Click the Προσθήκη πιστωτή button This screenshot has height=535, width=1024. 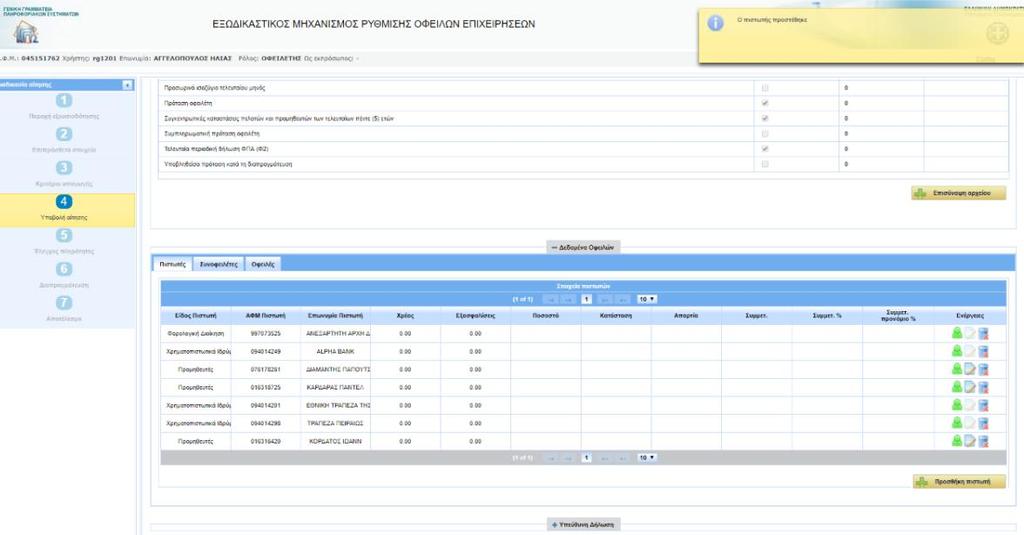click(x=959, y=482)
